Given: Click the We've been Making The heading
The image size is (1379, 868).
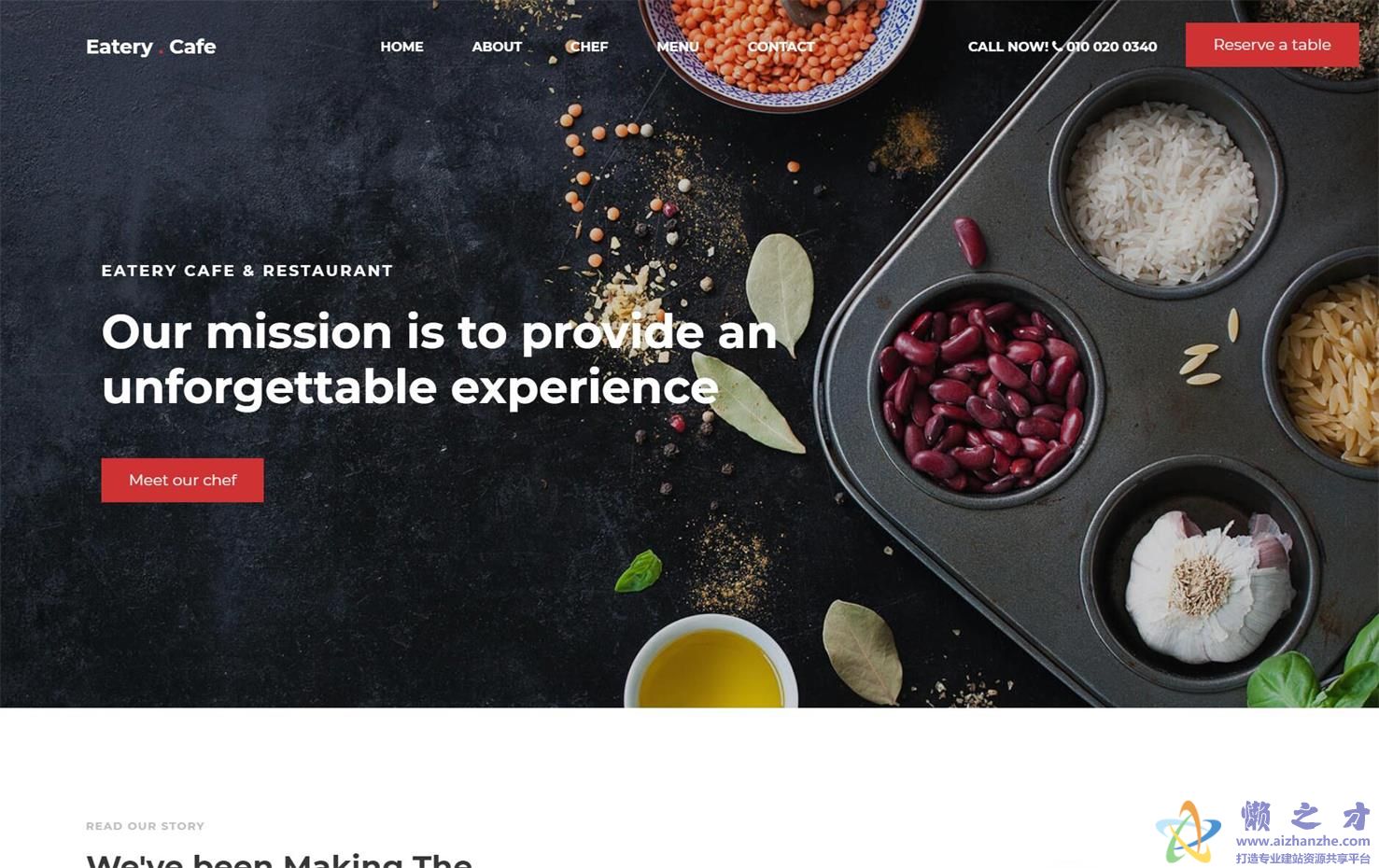Looking at the screenshot, I should pyautogui.click(x=279, y=860).
